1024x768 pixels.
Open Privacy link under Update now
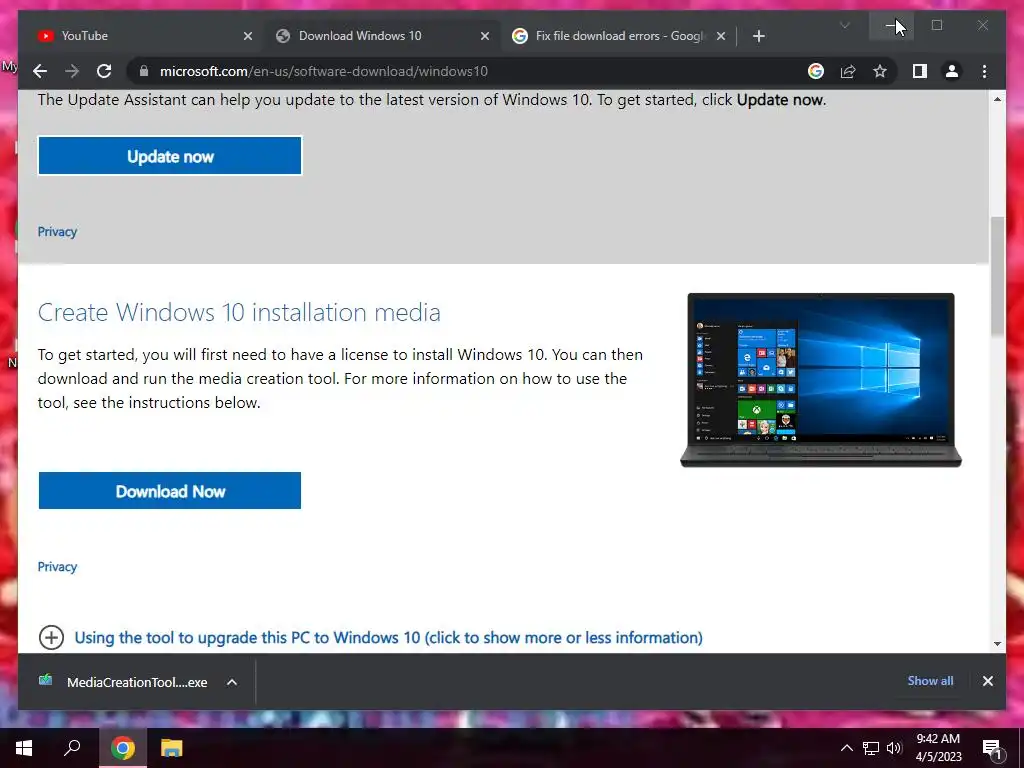57,232
